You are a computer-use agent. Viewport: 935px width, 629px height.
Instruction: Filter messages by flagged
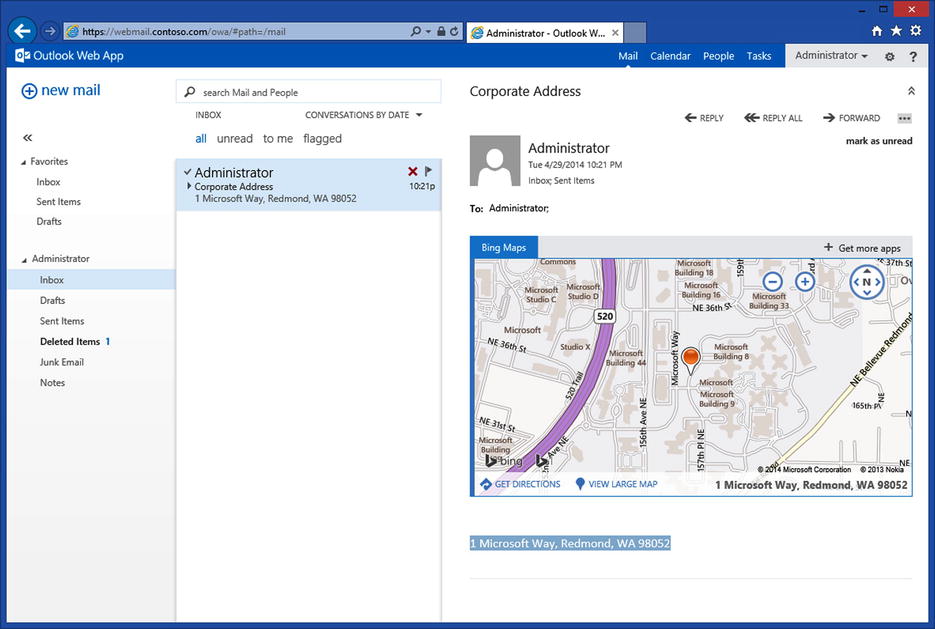pos(323,139)
